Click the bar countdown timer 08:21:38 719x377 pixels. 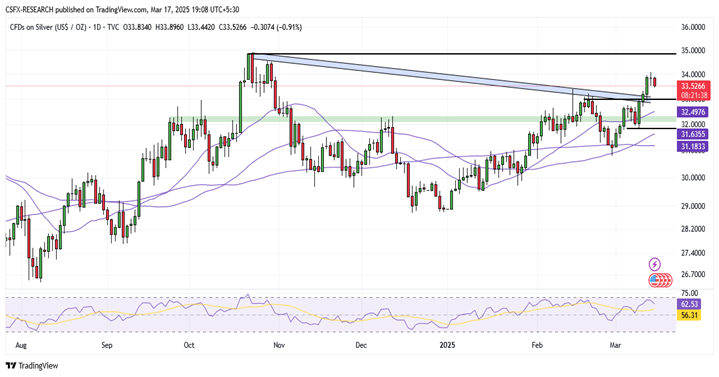(x=693, y=95)
